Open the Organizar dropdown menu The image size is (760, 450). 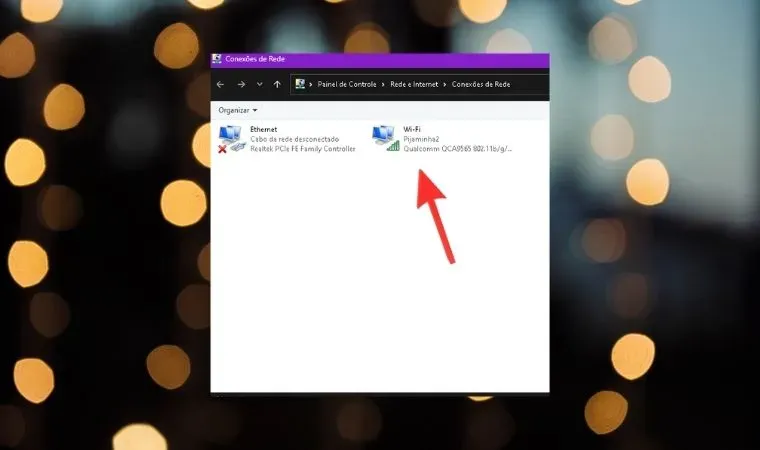238,111
